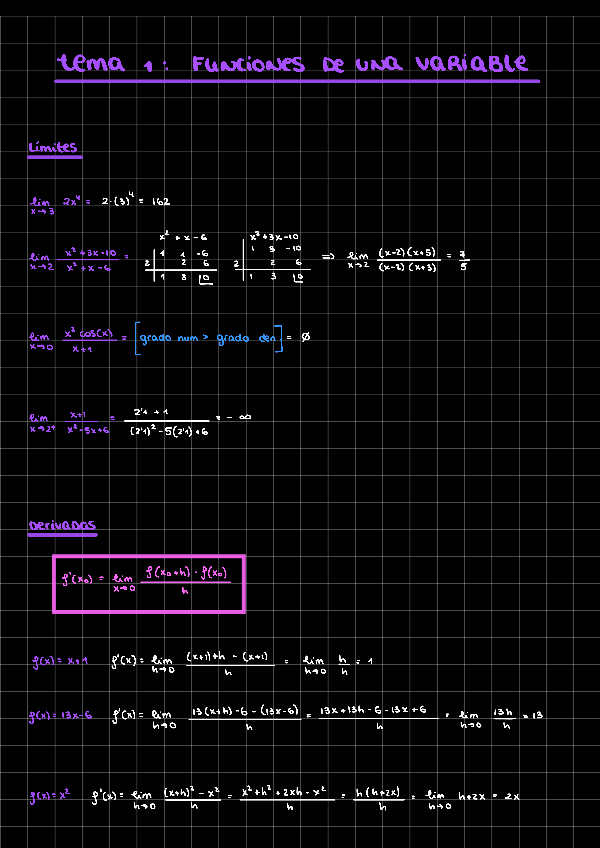The width and height of the screenshot is (600, 848).
Task: Select the 'Derivadas' section heading
Action: (x=62, y=525)
